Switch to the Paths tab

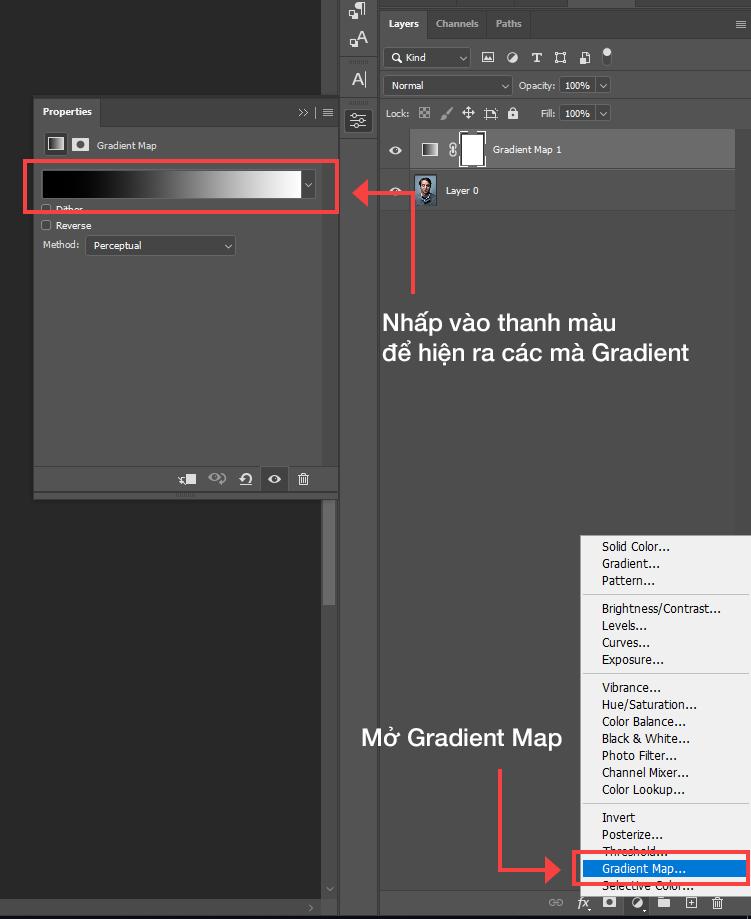point(508,23)
